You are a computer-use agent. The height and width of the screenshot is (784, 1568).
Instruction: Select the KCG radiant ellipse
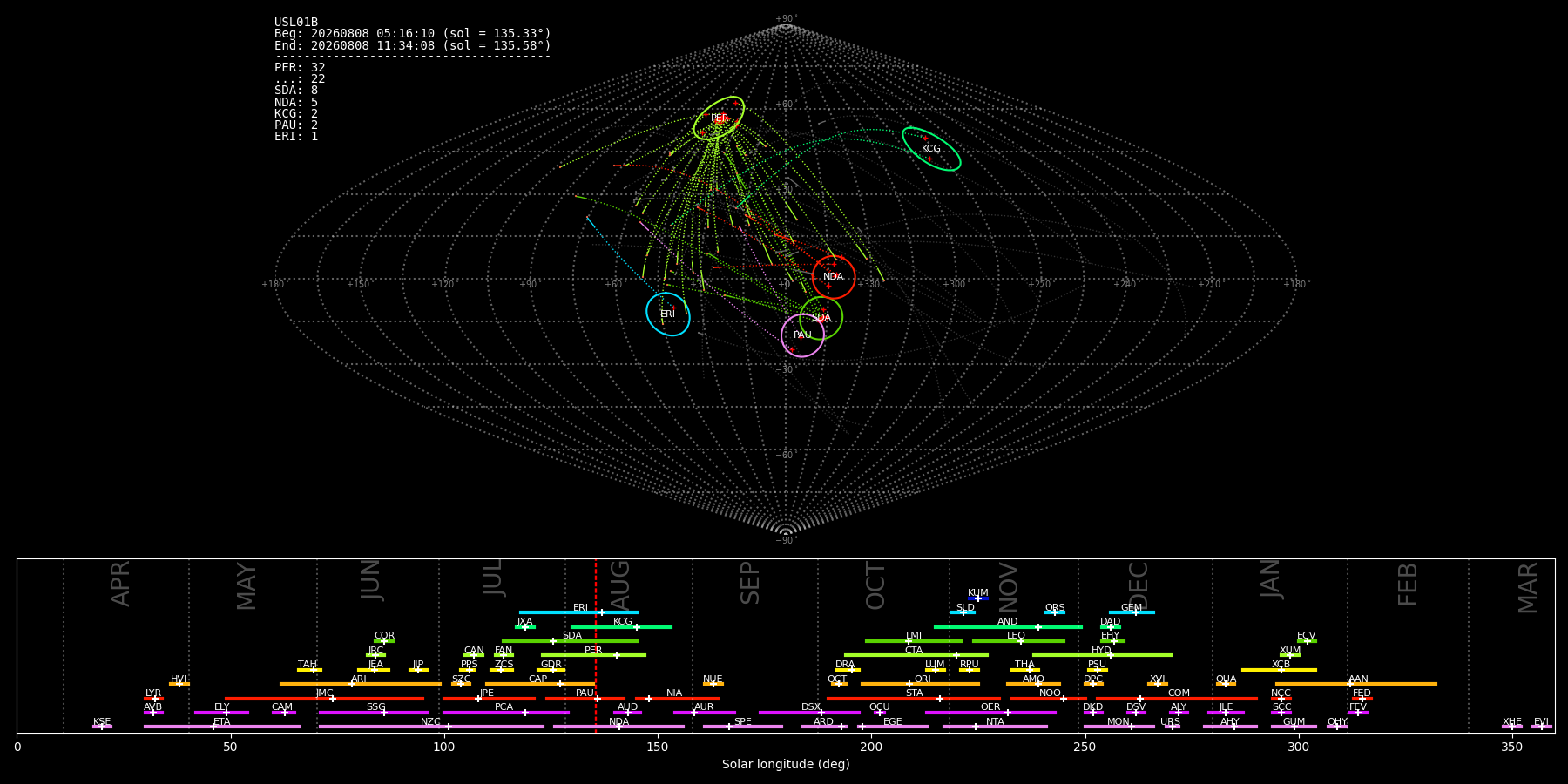click(931, 149)
